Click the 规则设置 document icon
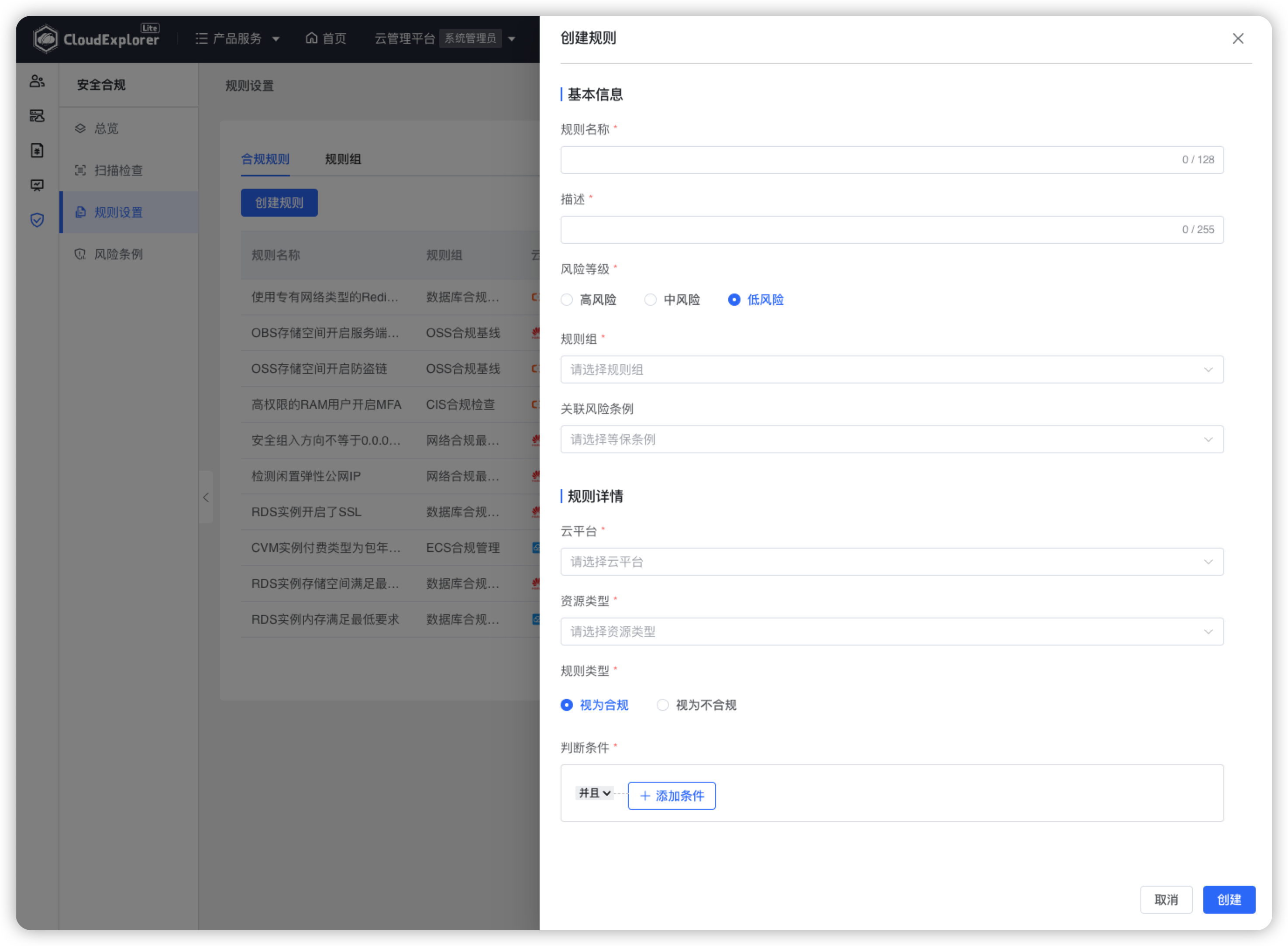 (80, 212)
